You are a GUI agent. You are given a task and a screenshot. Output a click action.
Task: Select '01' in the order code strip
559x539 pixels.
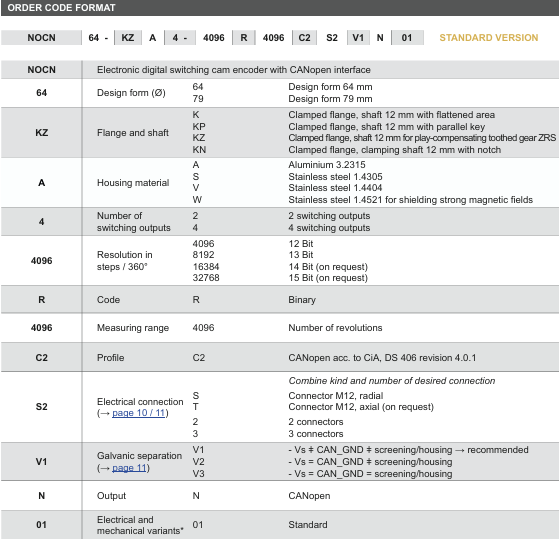(407, 38)
